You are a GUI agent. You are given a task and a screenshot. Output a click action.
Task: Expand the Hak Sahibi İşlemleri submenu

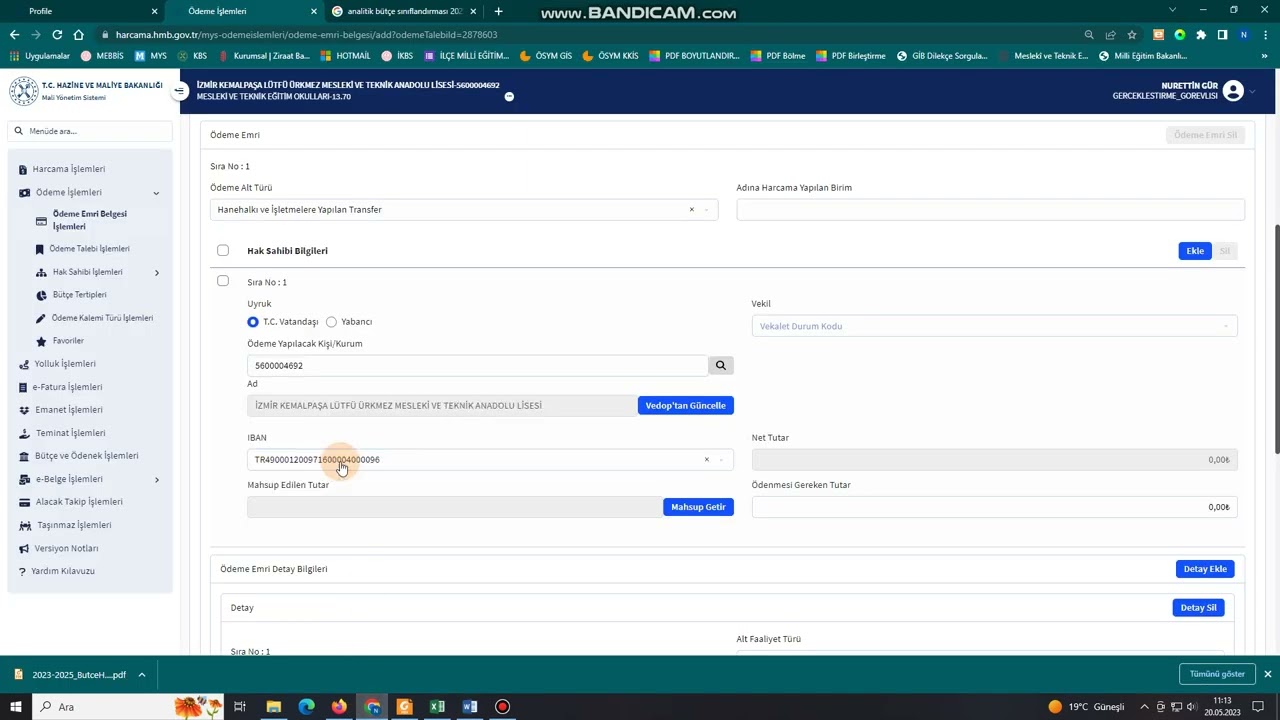coord(157,272)
